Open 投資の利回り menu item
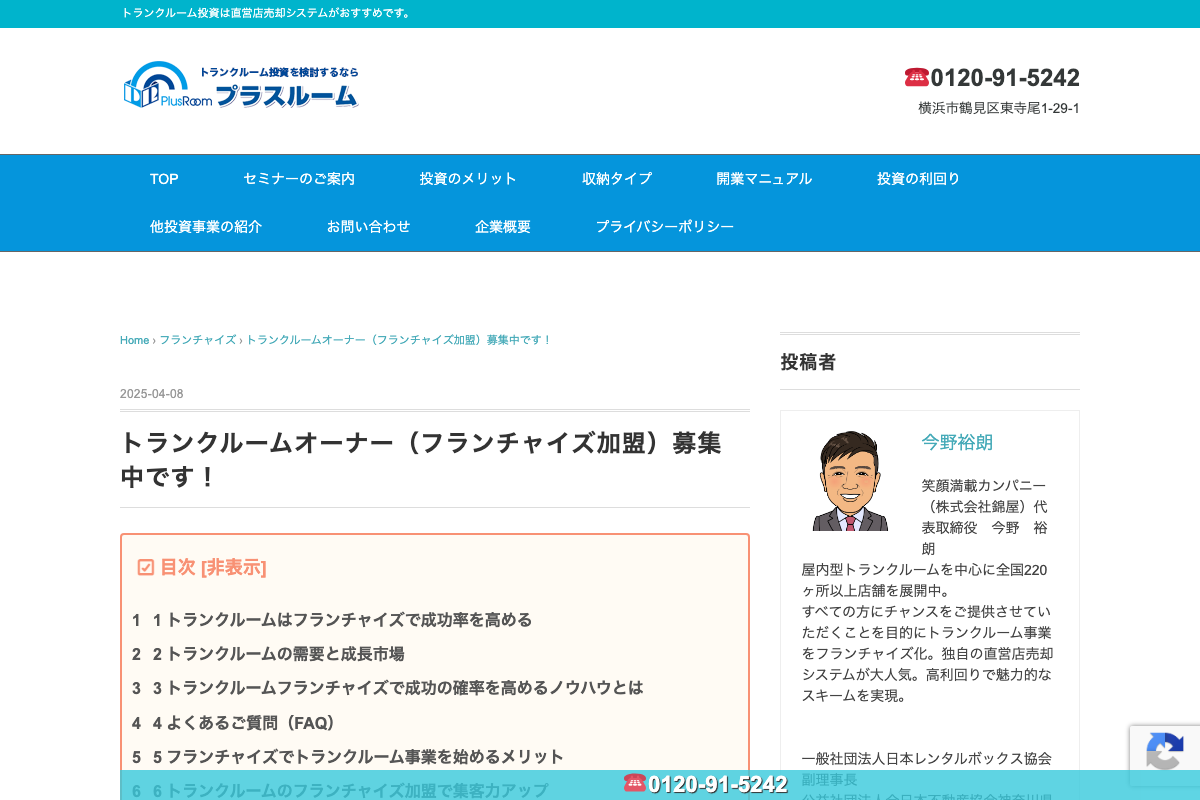Screen dimensions: 1200x800 (x=918, y=179)
